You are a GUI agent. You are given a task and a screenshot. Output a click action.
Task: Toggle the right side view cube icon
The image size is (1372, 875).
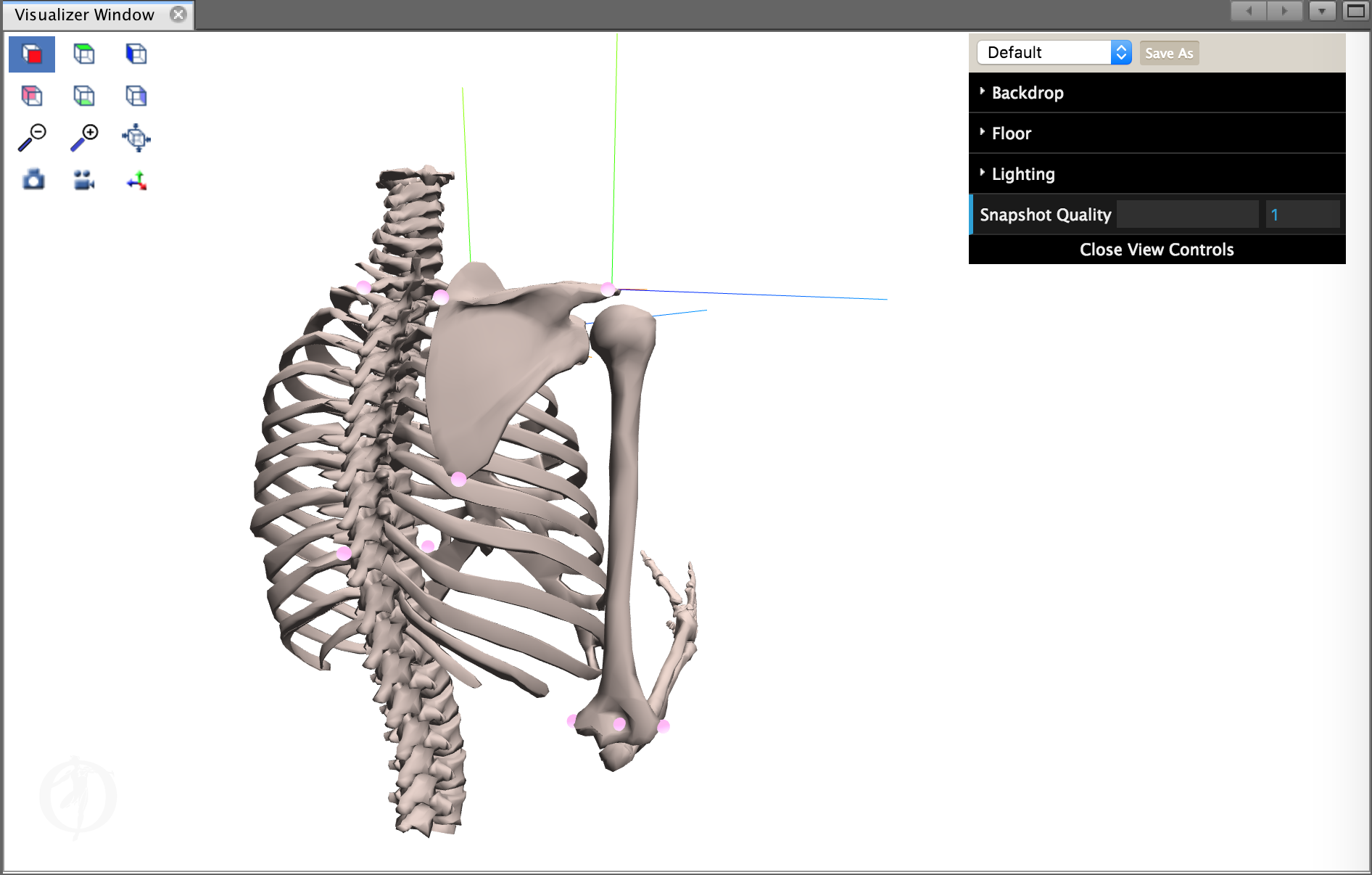pos(136,95)
